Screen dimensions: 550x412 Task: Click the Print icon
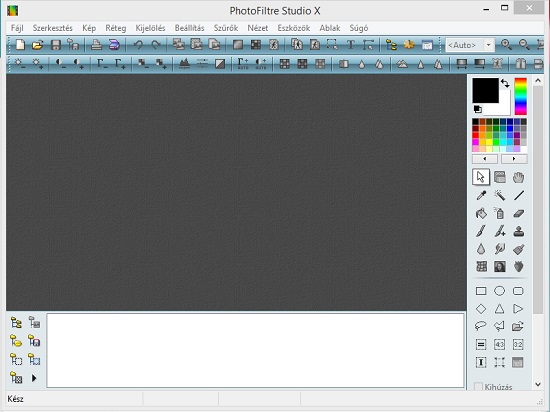point(96,45)
